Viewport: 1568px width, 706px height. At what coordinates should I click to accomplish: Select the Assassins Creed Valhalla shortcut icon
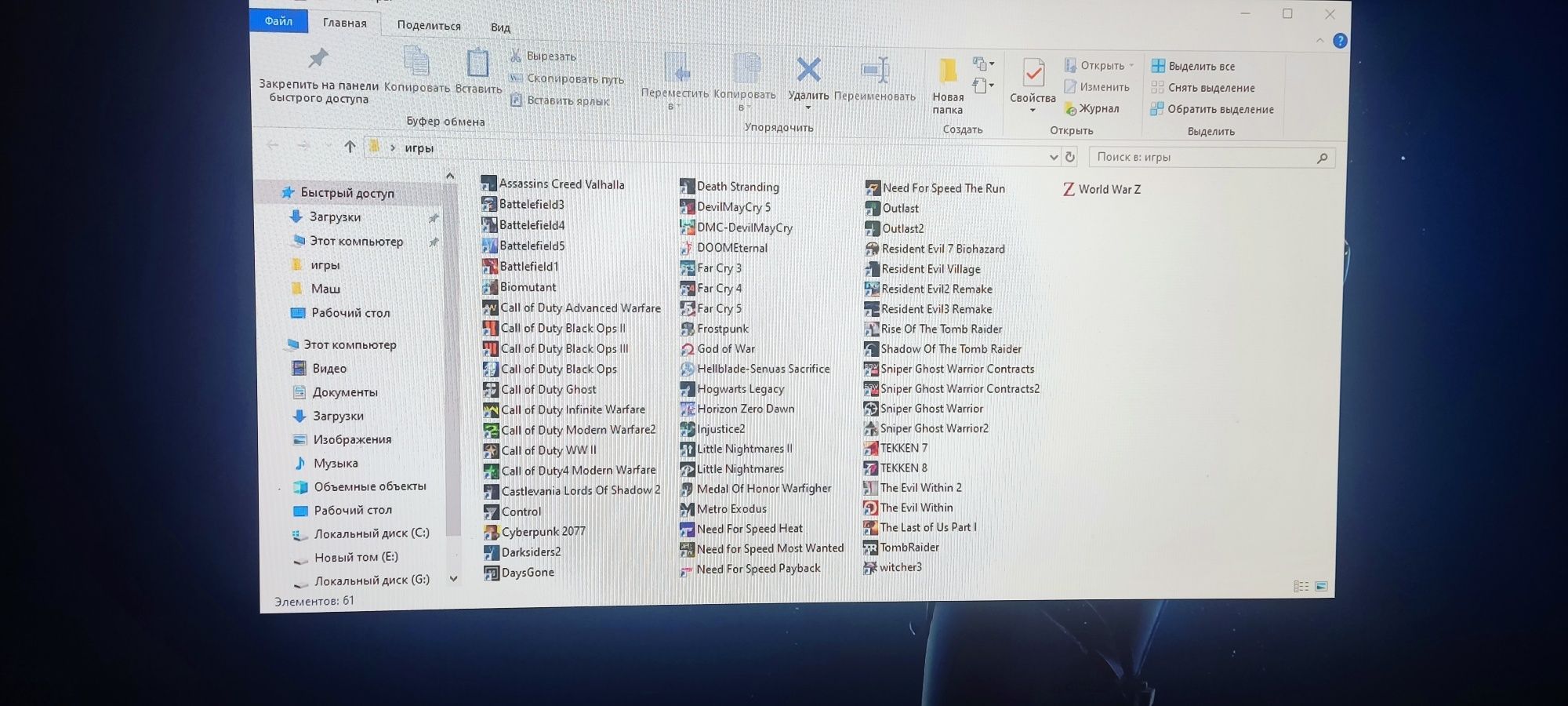click(488, 184)
